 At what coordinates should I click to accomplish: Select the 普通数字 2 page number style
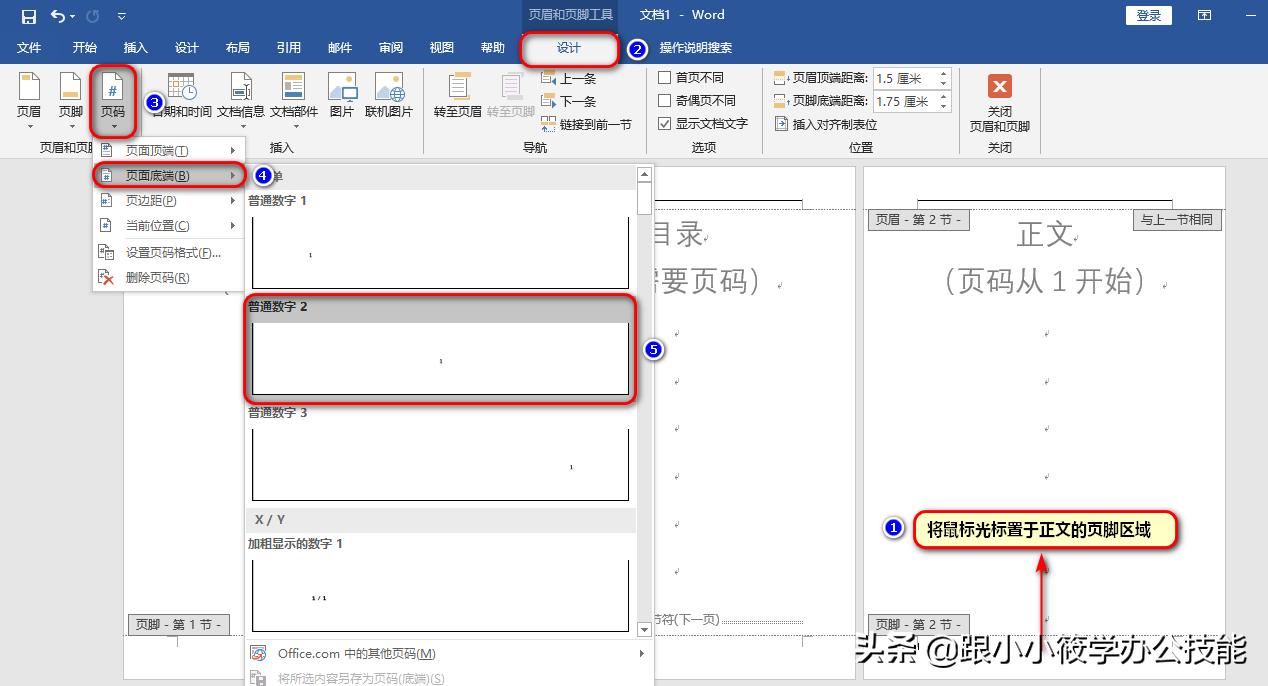coord(440,355)
